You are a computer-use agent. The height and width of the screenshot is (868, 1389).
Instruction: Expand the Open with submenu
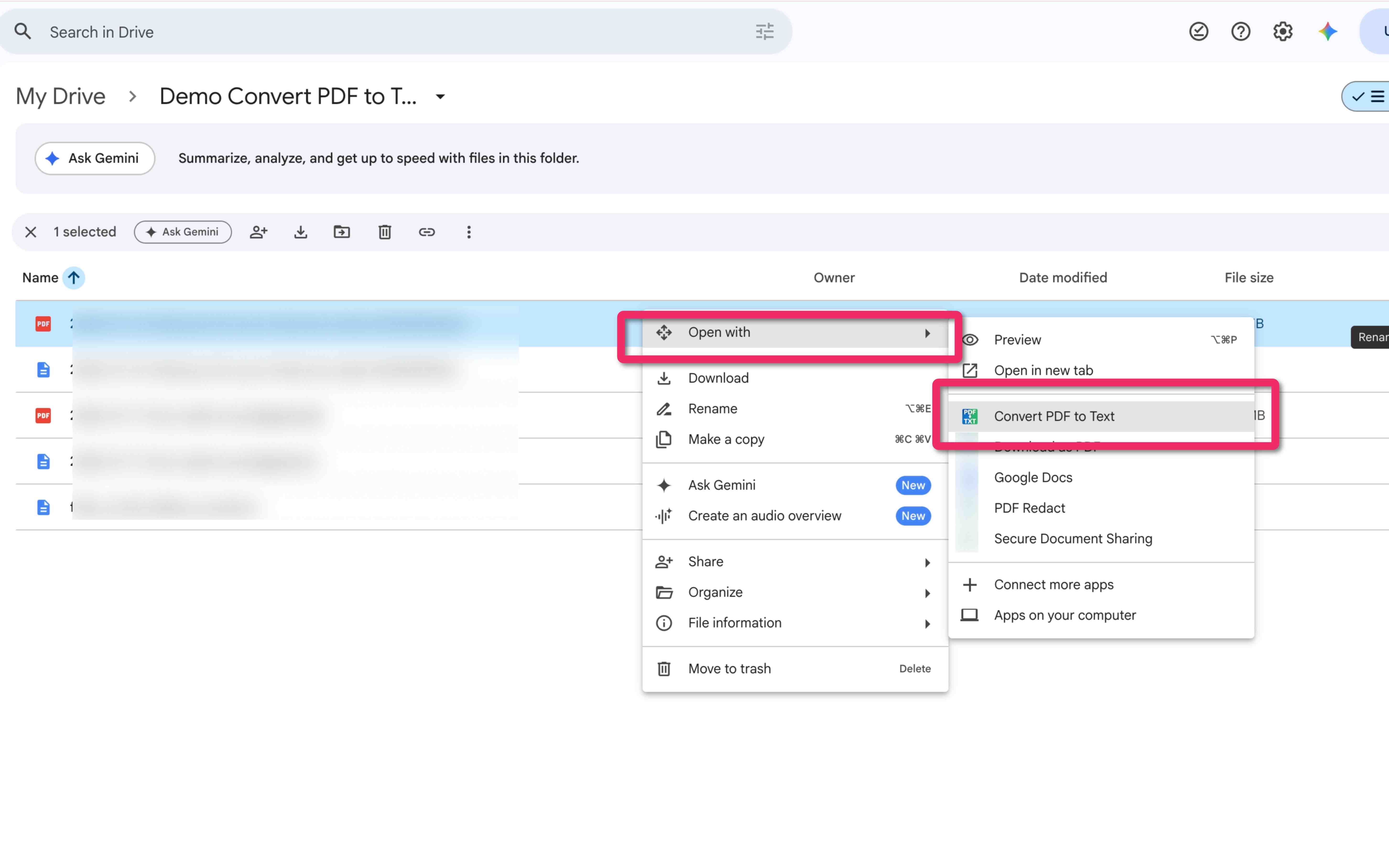tap(795, 332)
